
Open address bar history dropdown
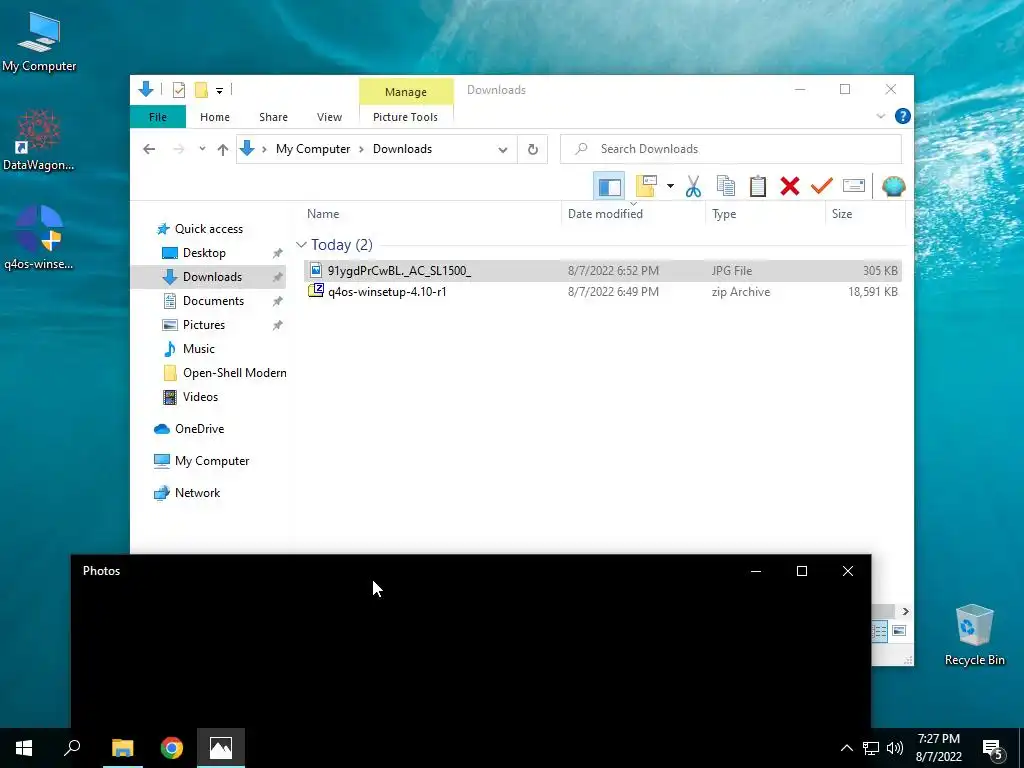[502, 150]
